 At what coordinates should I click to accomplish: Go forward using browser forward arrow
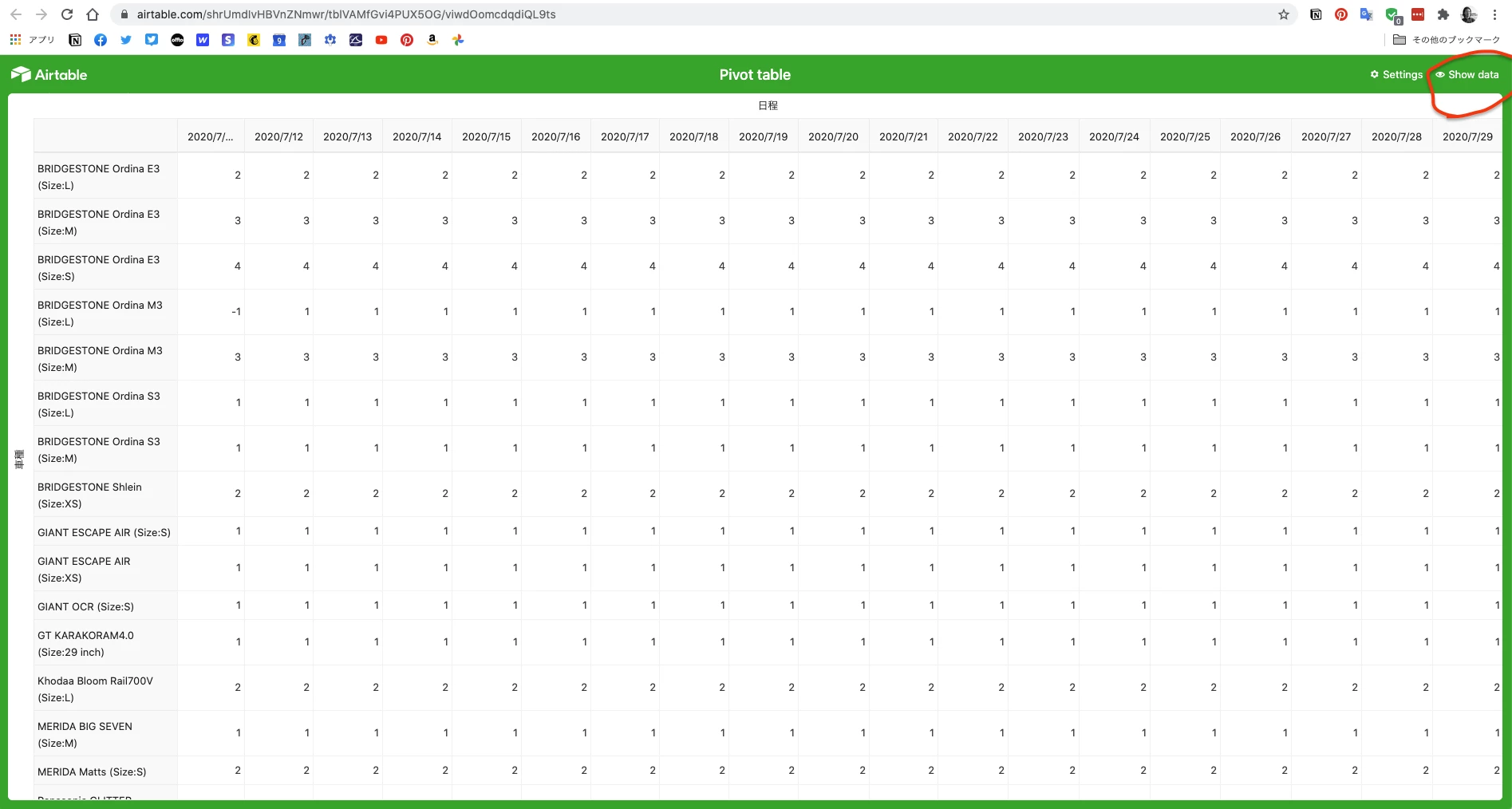[41, 14]
